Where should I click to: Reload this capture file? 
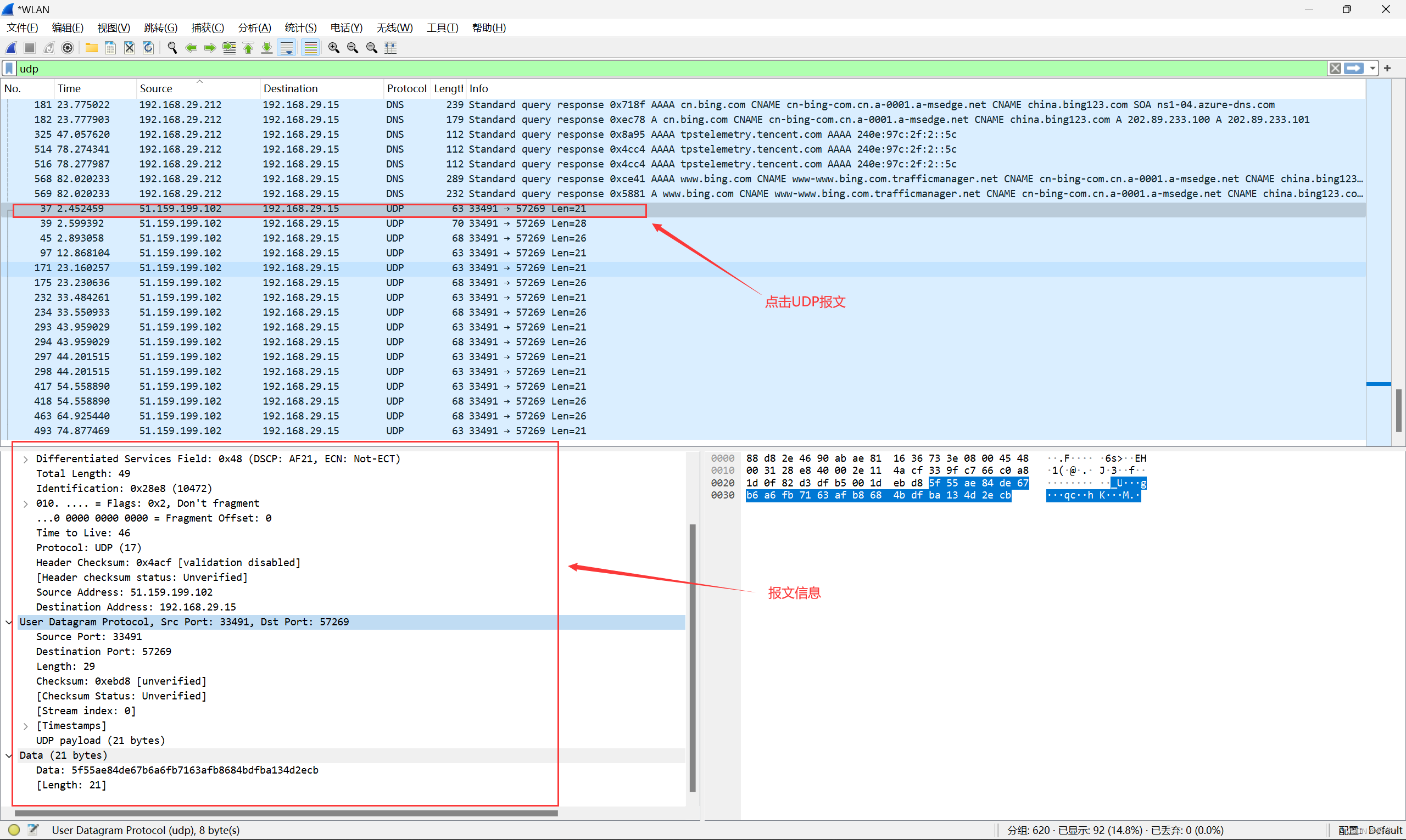point(148,48)
